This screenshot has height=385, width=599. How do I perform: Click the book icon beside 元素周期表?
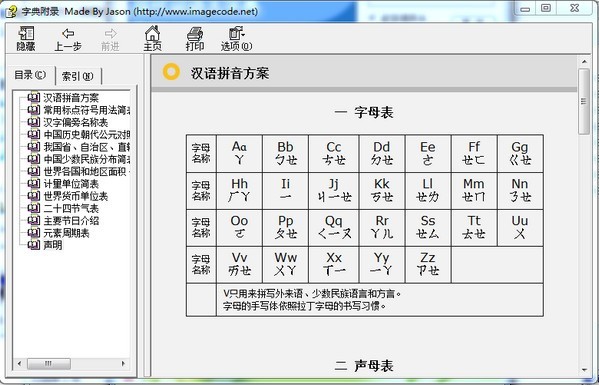[34, 232]
